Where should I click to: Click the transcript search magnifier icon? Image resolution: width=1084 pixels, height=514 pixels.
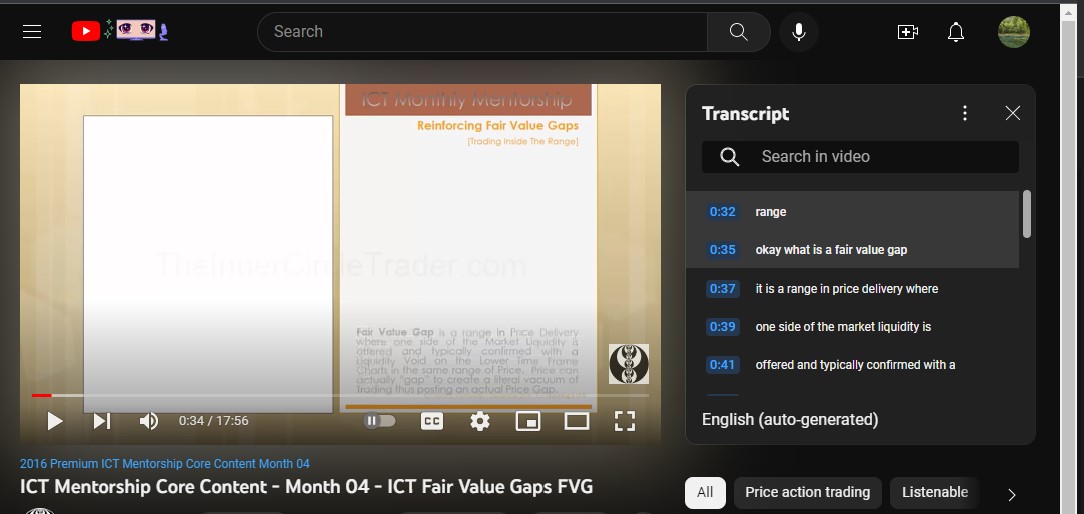point(729,157)
